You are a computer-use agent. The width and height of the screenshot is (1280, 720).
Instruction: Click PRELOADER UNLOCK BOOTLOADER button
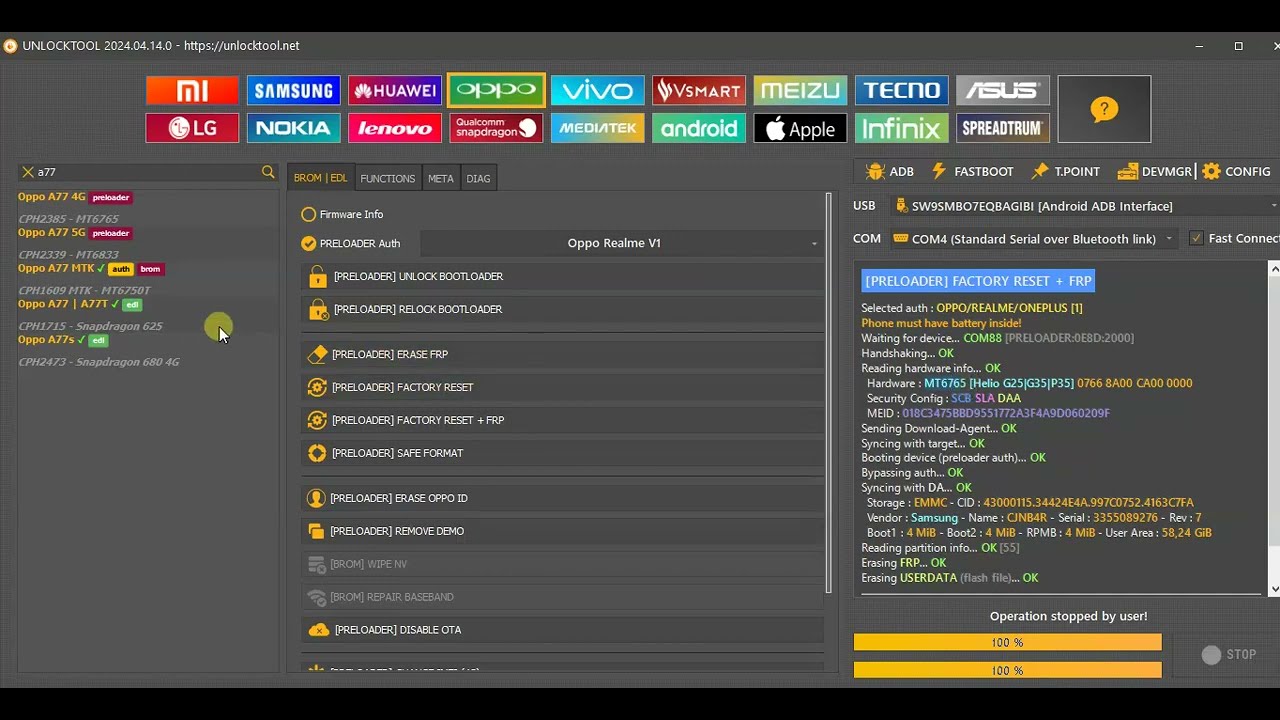pos(418,276)
